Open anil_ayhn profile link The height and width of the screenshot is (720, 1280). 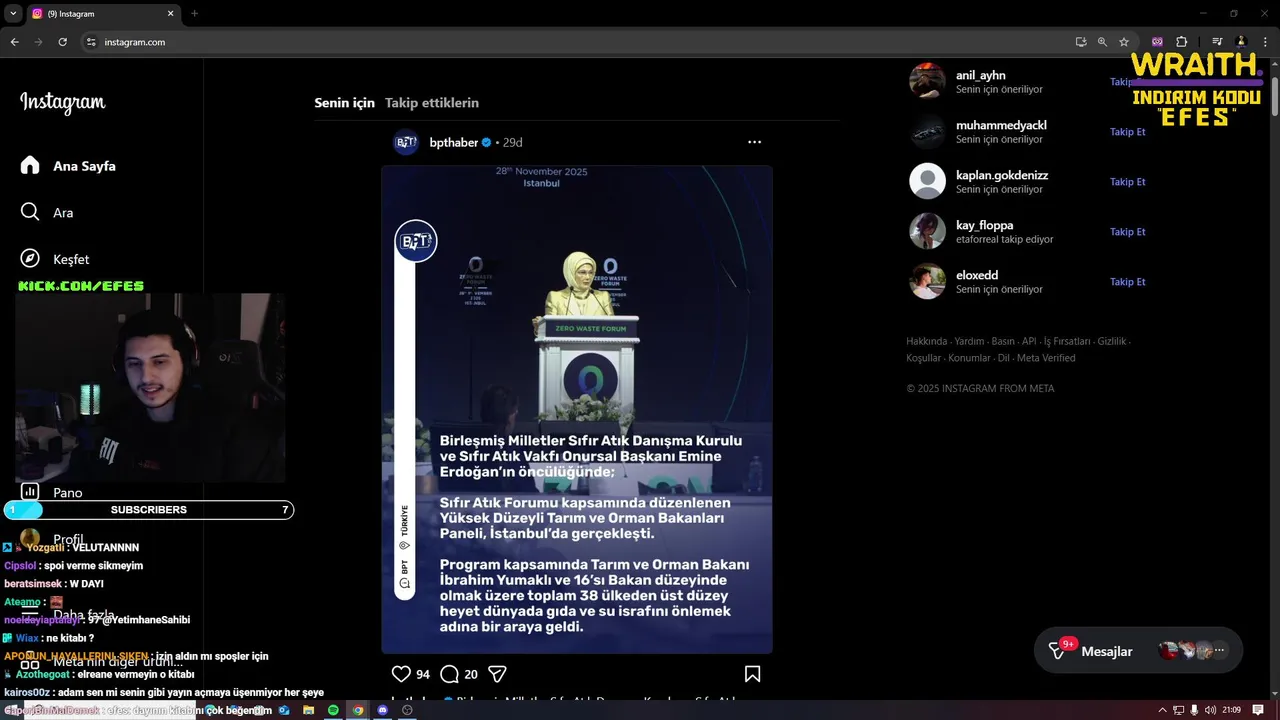click(x=980, y=75)
